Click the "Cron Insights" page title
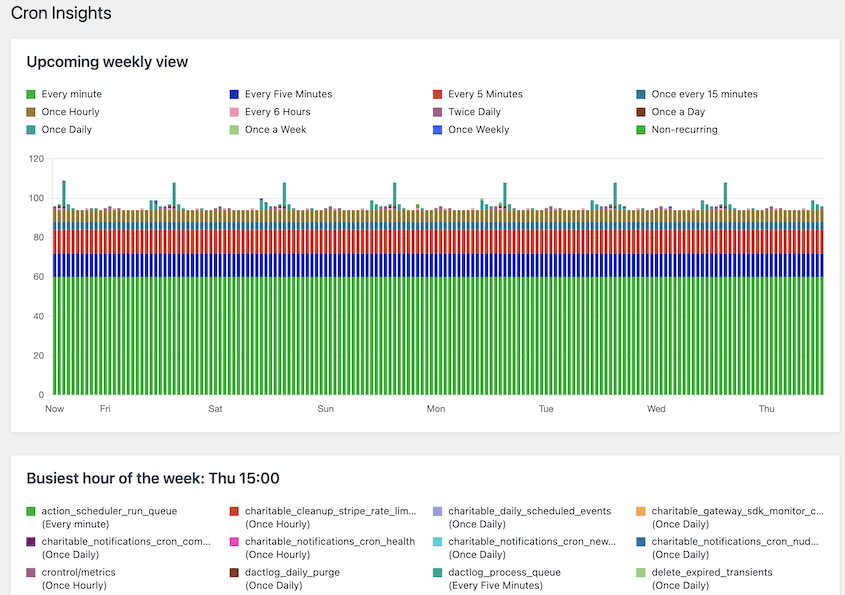 click(61, 13)
